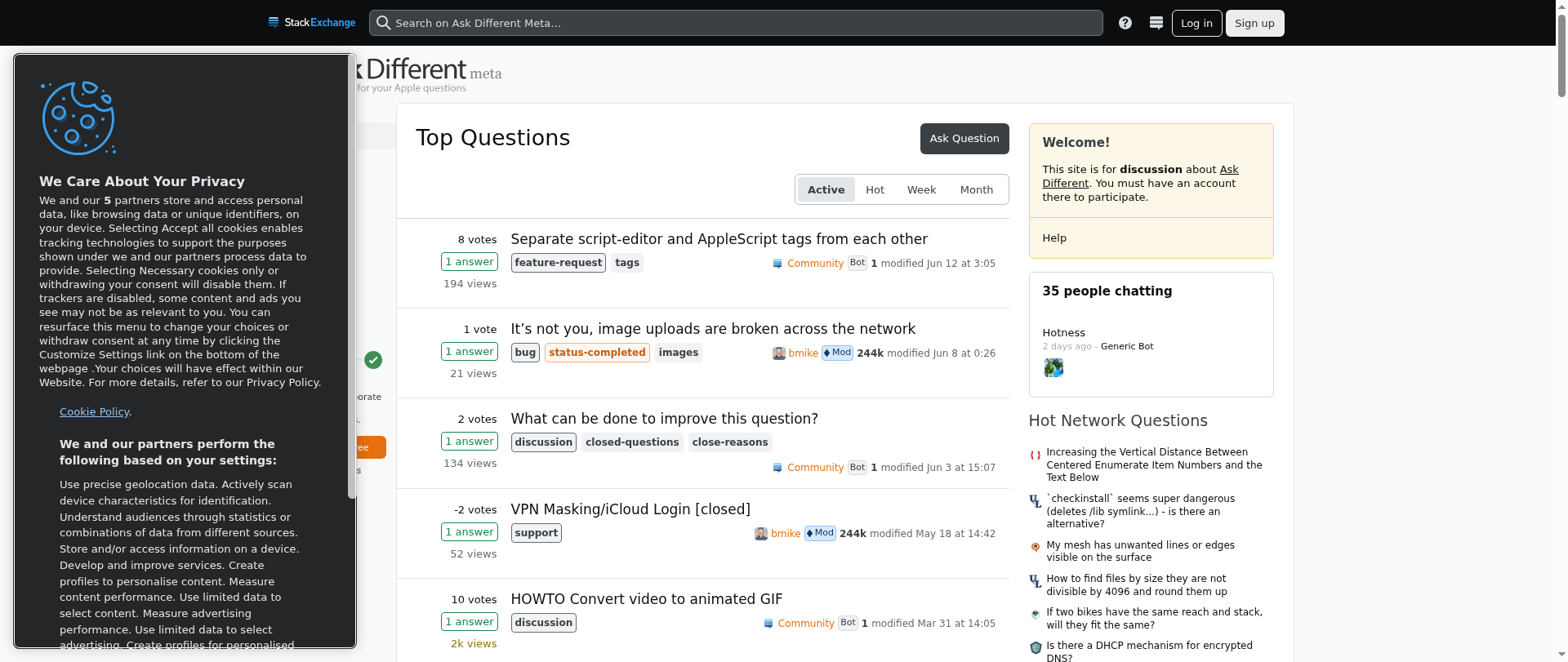Click Community avatar on animated GIF question
1568x662 pixels.
pyautogui.click(x=768, y=624)
